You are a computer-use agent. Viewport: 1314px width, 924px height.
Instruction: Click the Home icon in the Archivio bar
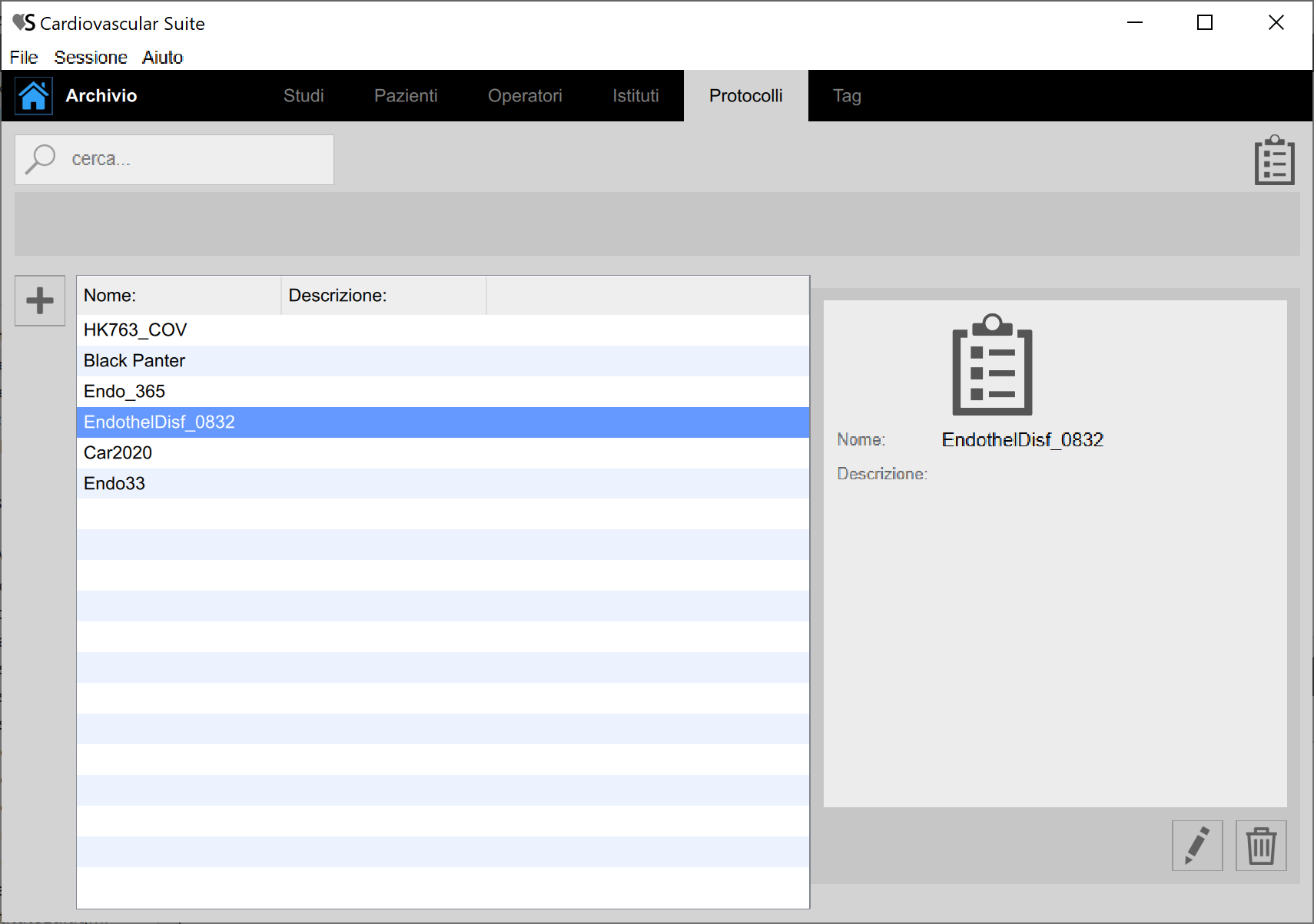click(34, 96)
